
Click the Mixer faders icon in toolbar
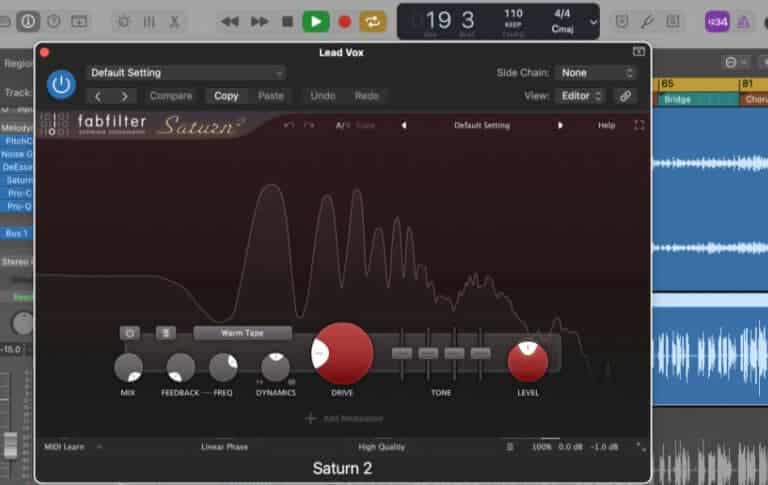click(x=149, y=22)
